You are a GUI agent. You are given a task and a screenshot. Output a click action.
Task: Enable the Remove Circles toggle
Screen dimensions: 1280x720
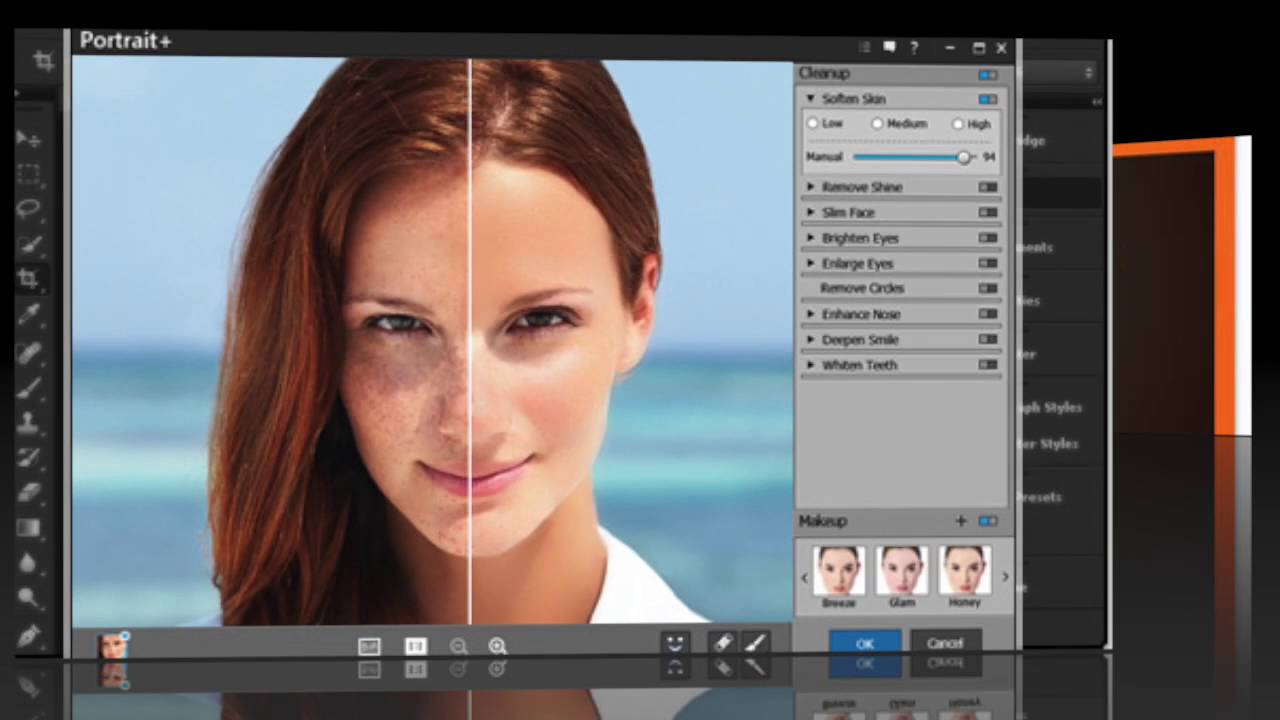click(988, 288)
